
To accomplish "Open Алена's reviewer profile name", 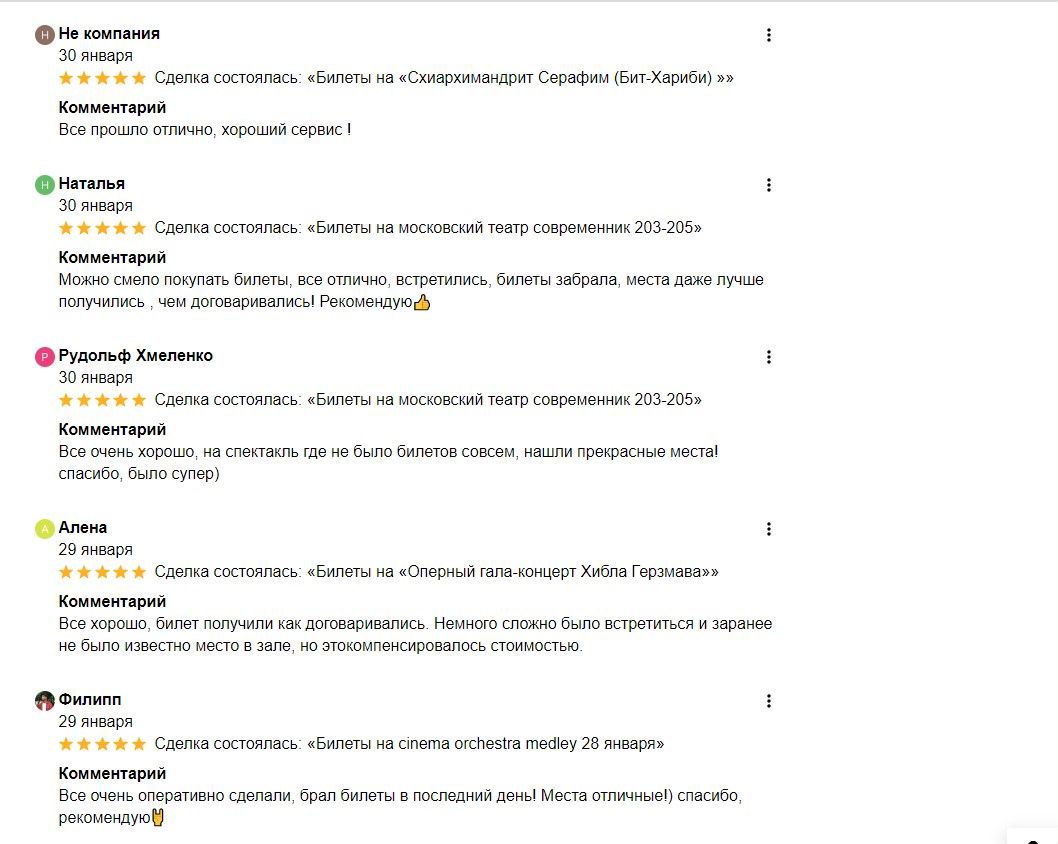I will pos(83,528).
